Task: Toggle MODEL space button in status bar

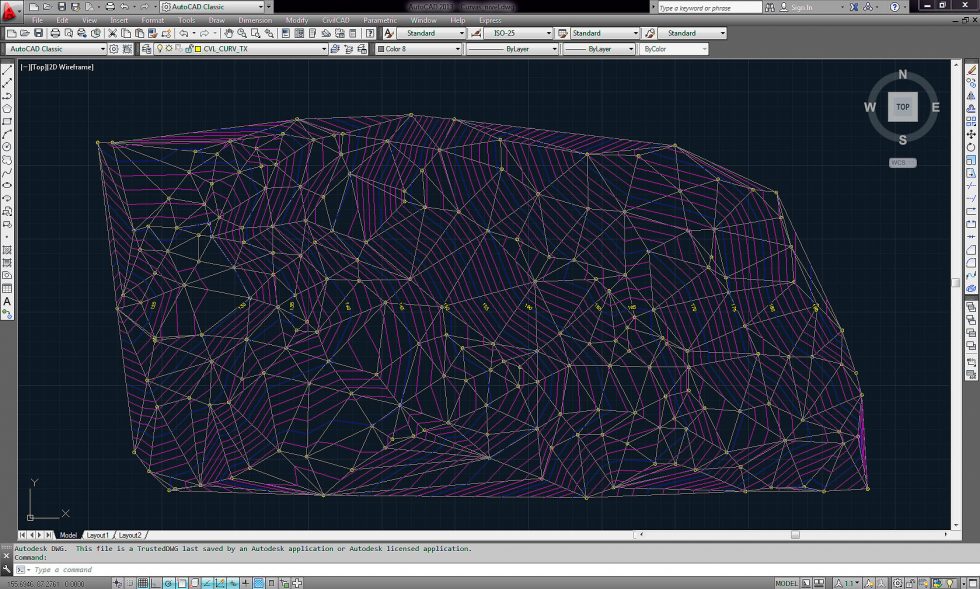Action: tap(787, 583)
